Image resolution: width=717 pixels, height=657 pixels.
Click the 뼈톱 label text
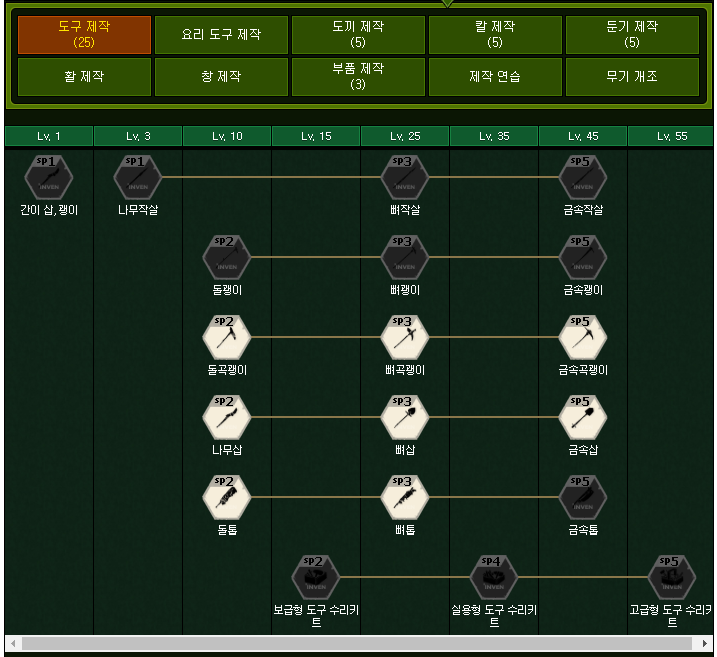tap(405, 530)
